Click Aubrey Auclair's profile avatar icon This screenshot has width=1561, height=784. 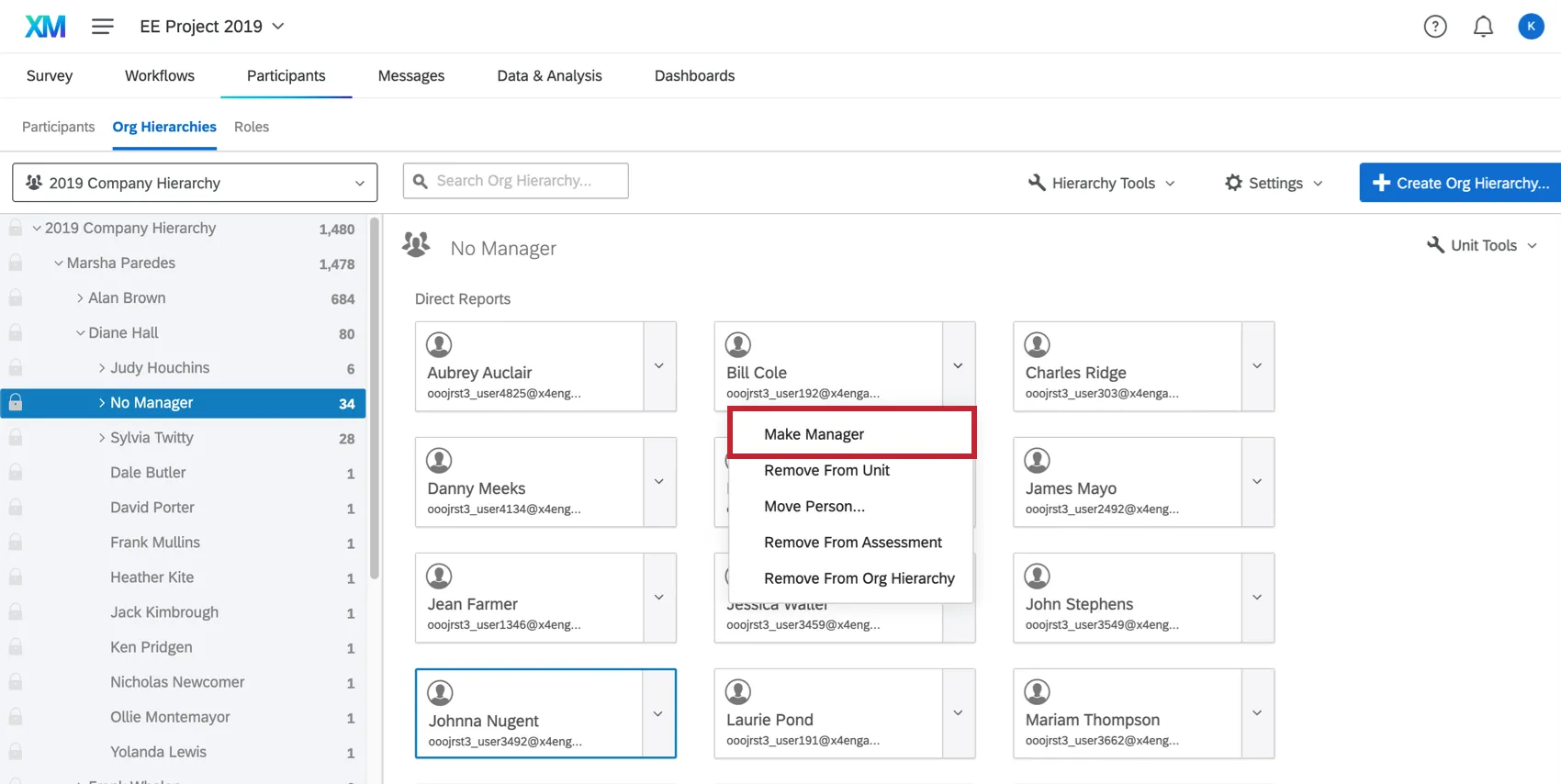(439, 344)
